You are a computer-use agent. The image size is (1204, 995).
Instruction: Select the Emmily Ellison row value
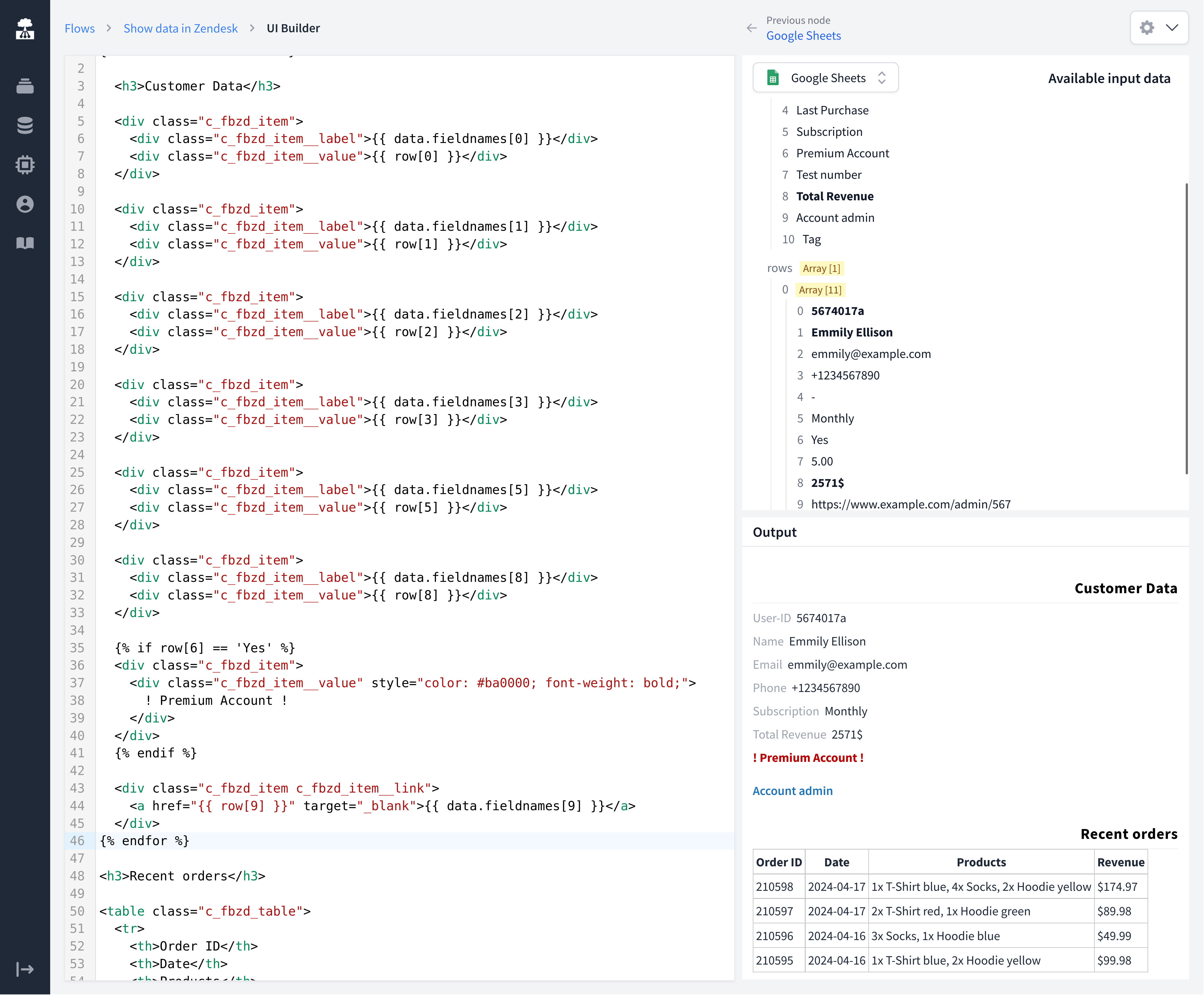(851, 333)
